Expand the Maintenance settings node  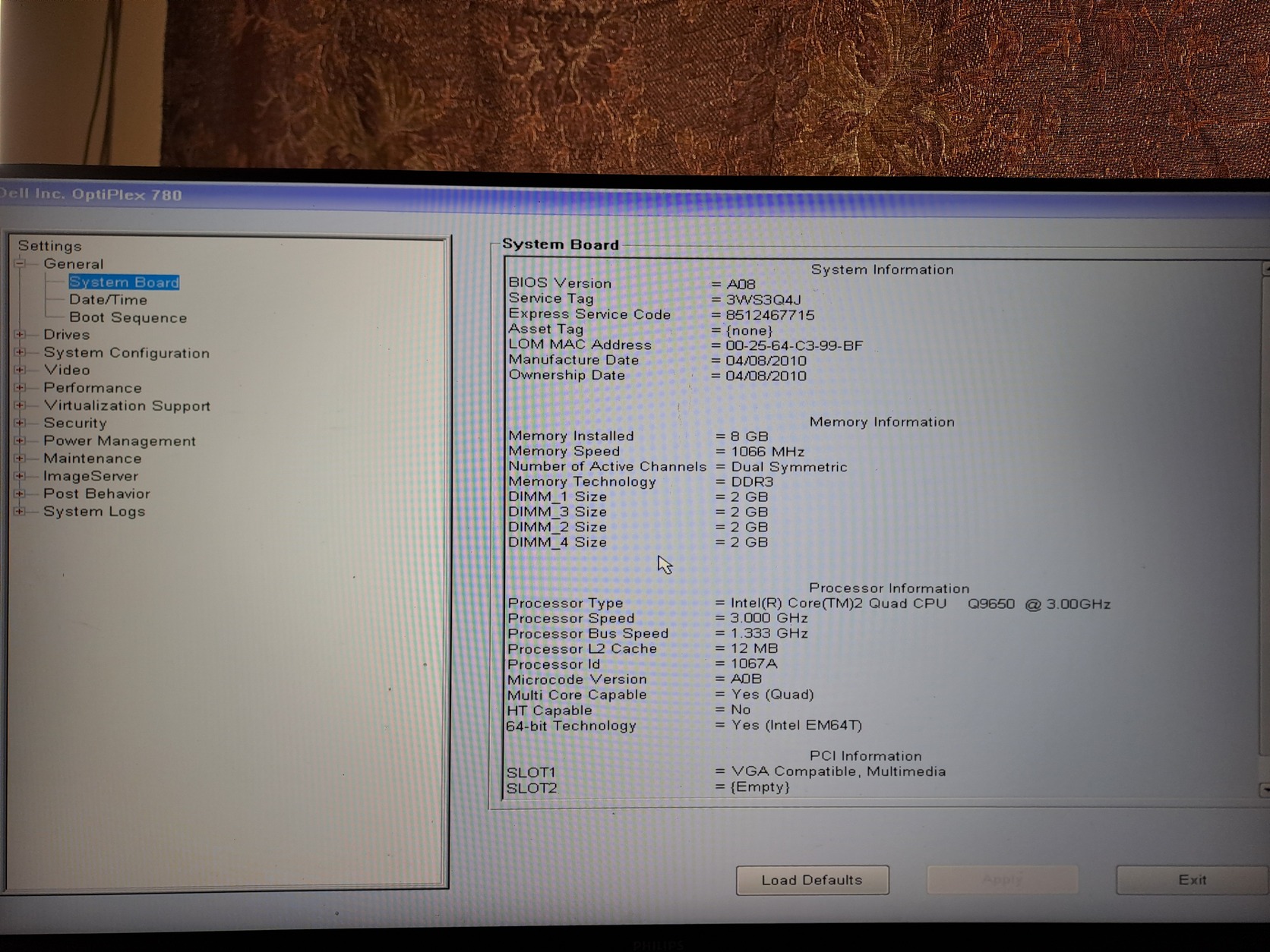click(20, 459)
